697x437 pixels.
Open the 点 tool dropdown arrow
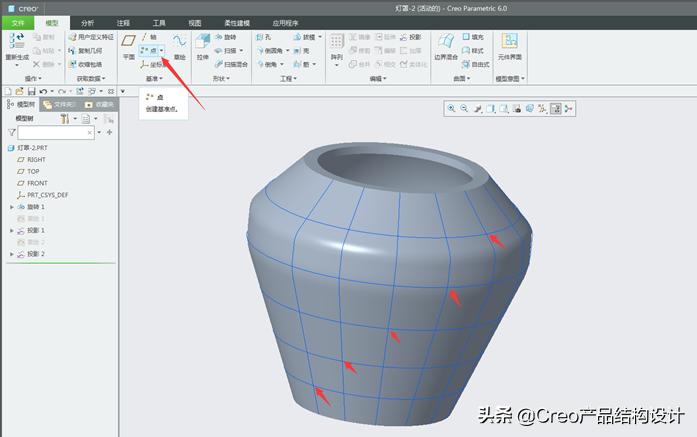pyautogui.click(x=162, y=50)
